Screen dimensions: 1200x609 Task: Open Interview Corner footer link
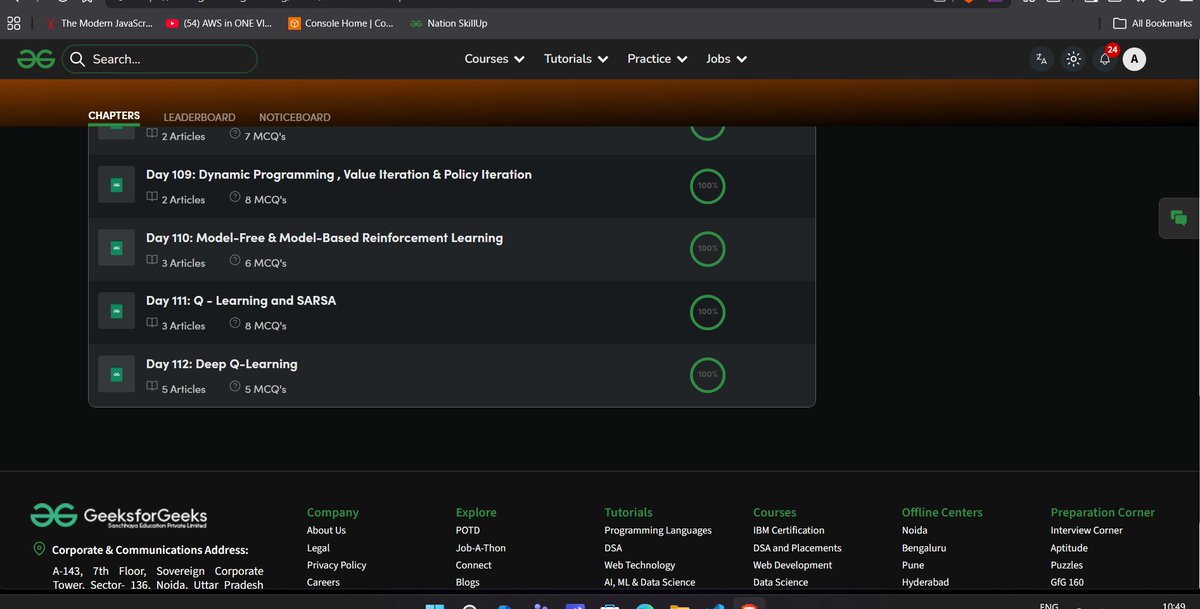coord(1086,530)
